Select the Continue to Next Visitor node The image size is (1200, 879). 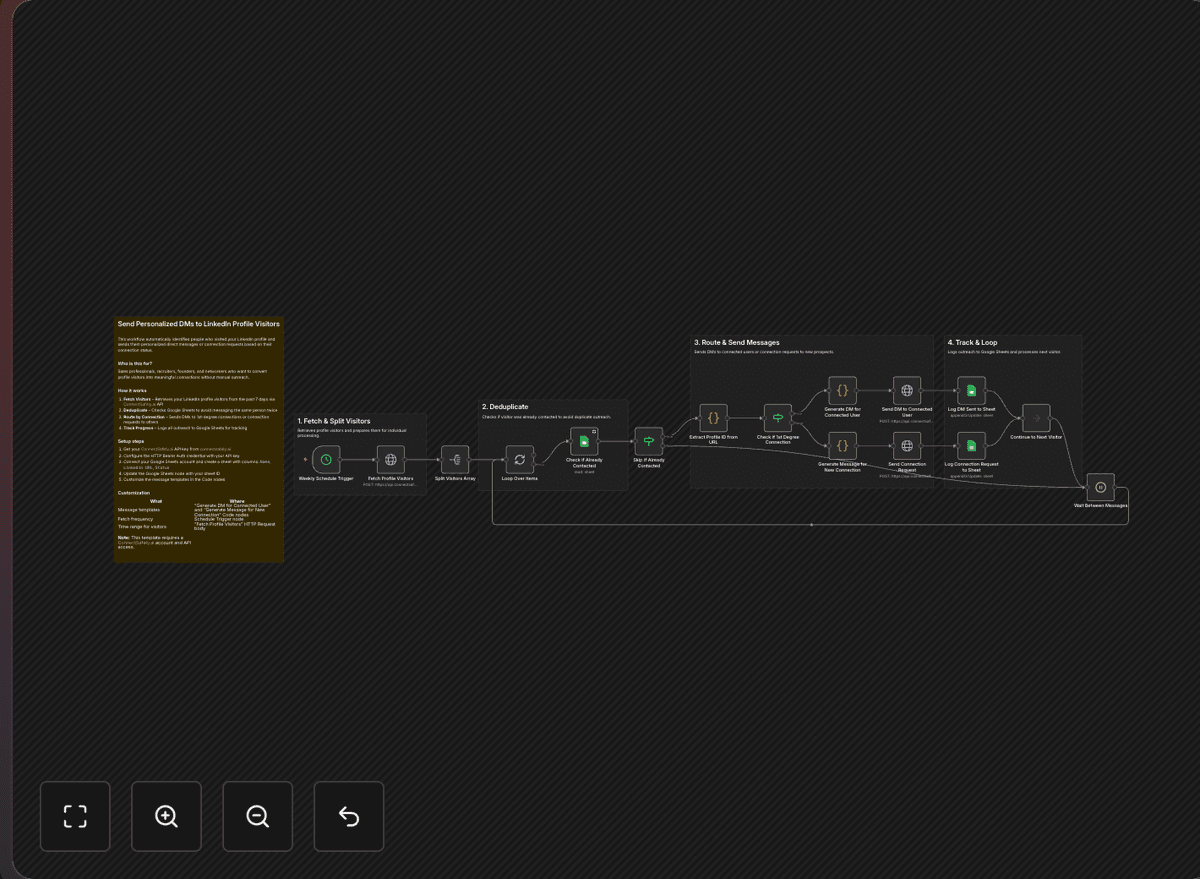[1036, 419]
